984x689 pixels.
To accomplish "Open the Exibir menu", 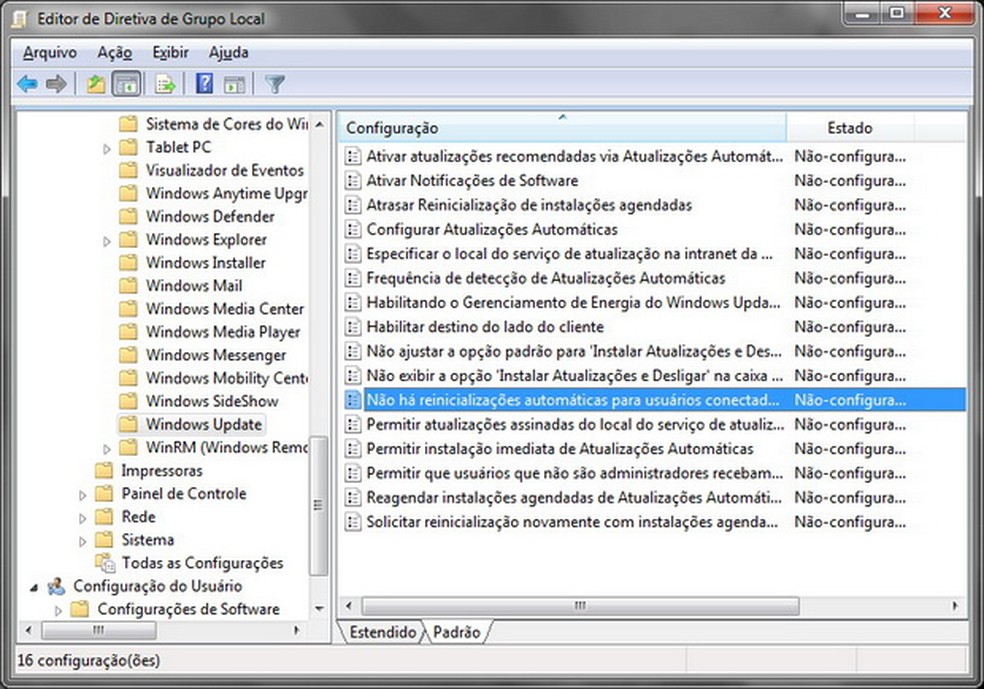I will (x=170, y=52).
